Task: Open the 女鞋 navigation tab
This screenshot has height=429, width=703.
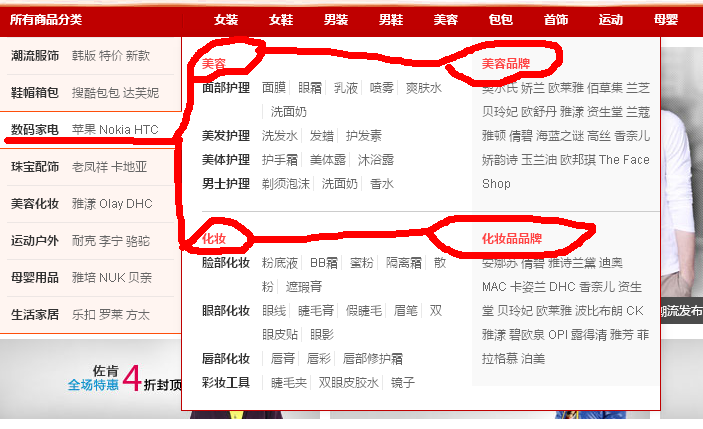Action: coord(281,20)
